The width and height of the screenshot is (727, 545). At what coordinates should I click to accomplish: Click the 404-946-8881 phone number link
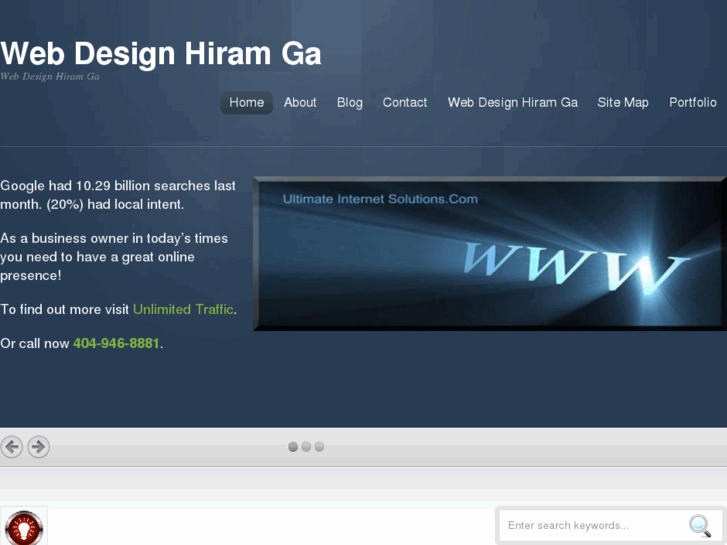click(x=116, y=343)
